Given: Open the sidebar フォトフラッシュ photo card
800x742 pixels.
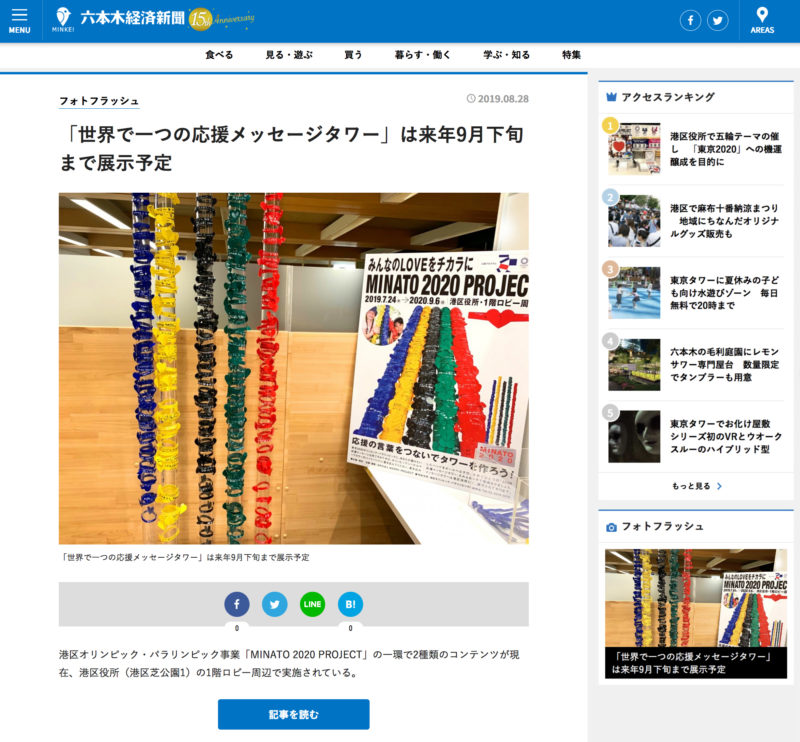Looking at the screenshot, I should (696, 614).
